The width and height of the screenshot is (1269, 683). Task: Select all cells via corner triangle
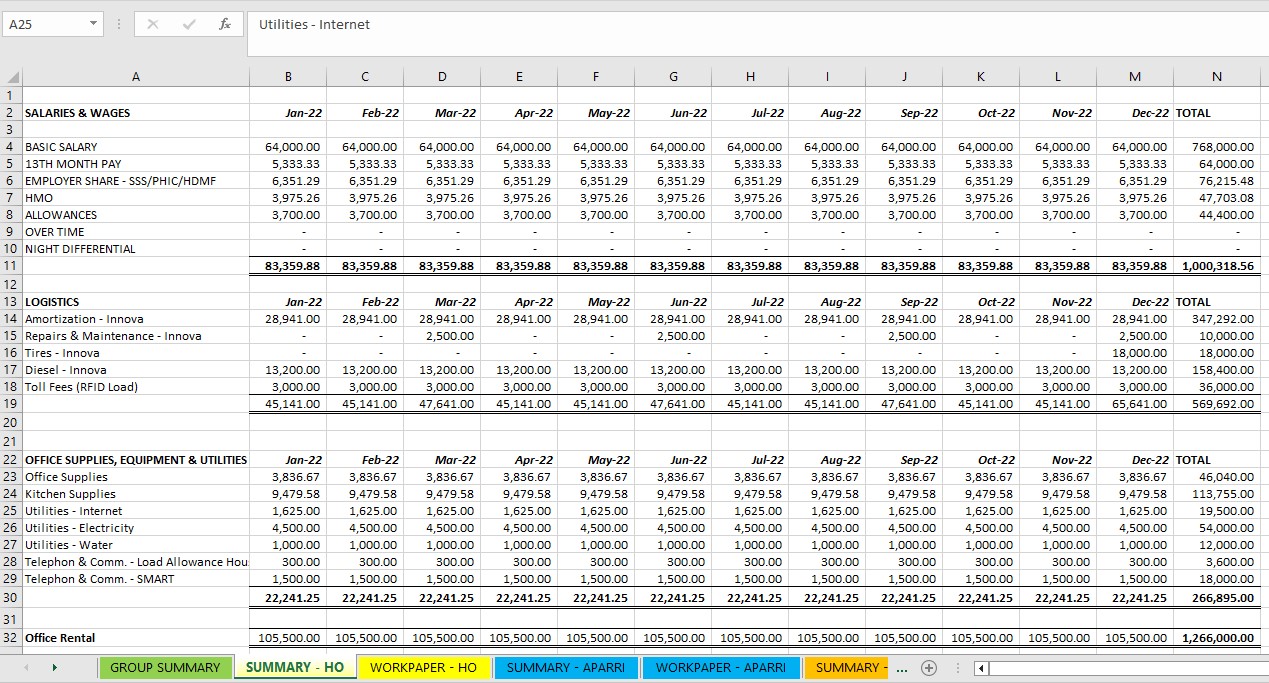point(12,77)
